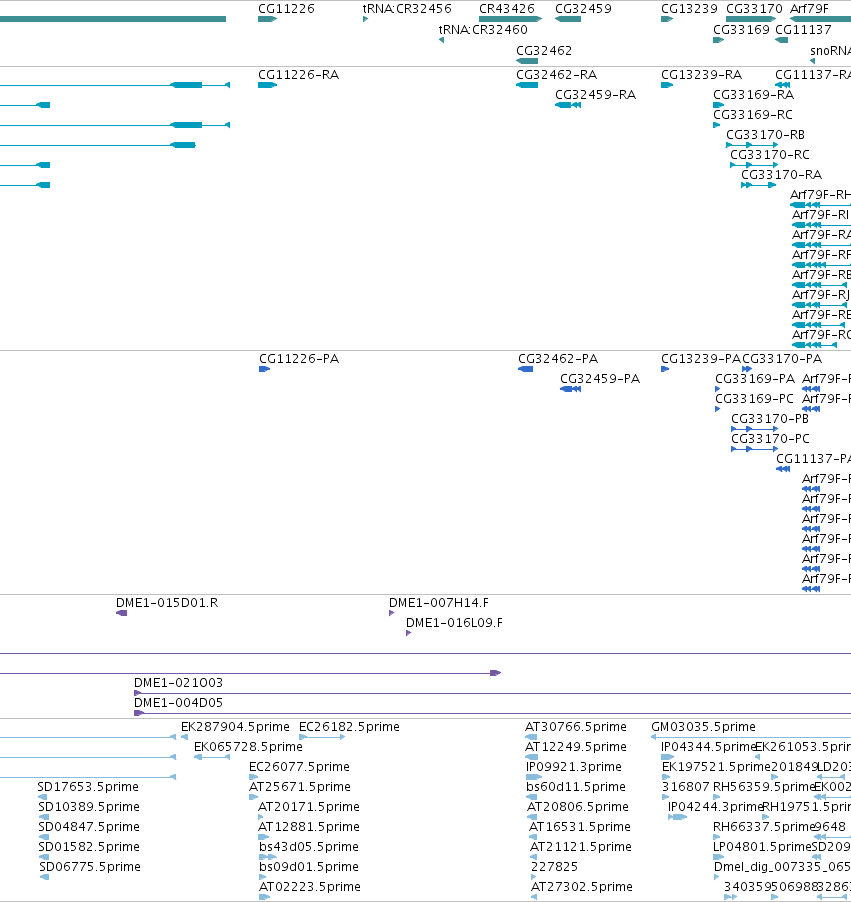Click the EK065728.5prime EST label
Viewport: 851px width, 902px height.
pyautogui.click(x=248, y=747)
